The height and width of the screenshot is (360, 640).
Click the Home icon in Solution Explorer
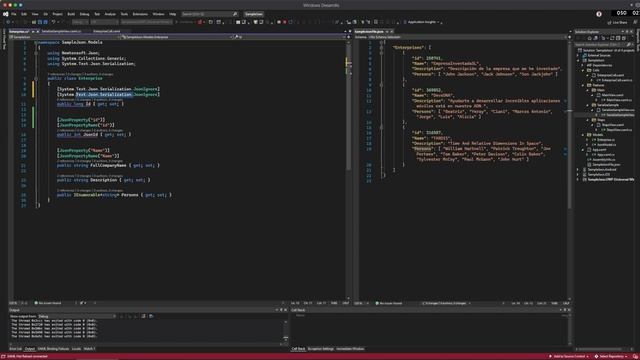click(x=589, y=38)
